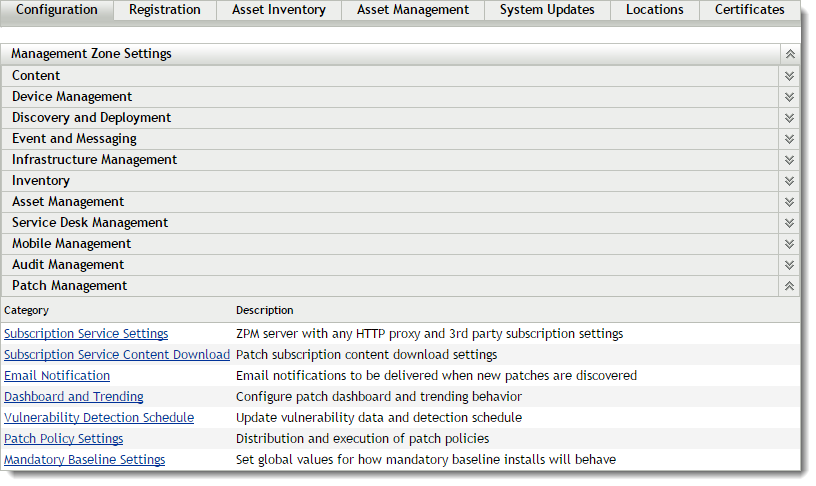The width and height of the screenshot is (816, 486).
Task: Collapse the Patch Management section chevron
Action: pyautogui.click(x=789, y=286)
